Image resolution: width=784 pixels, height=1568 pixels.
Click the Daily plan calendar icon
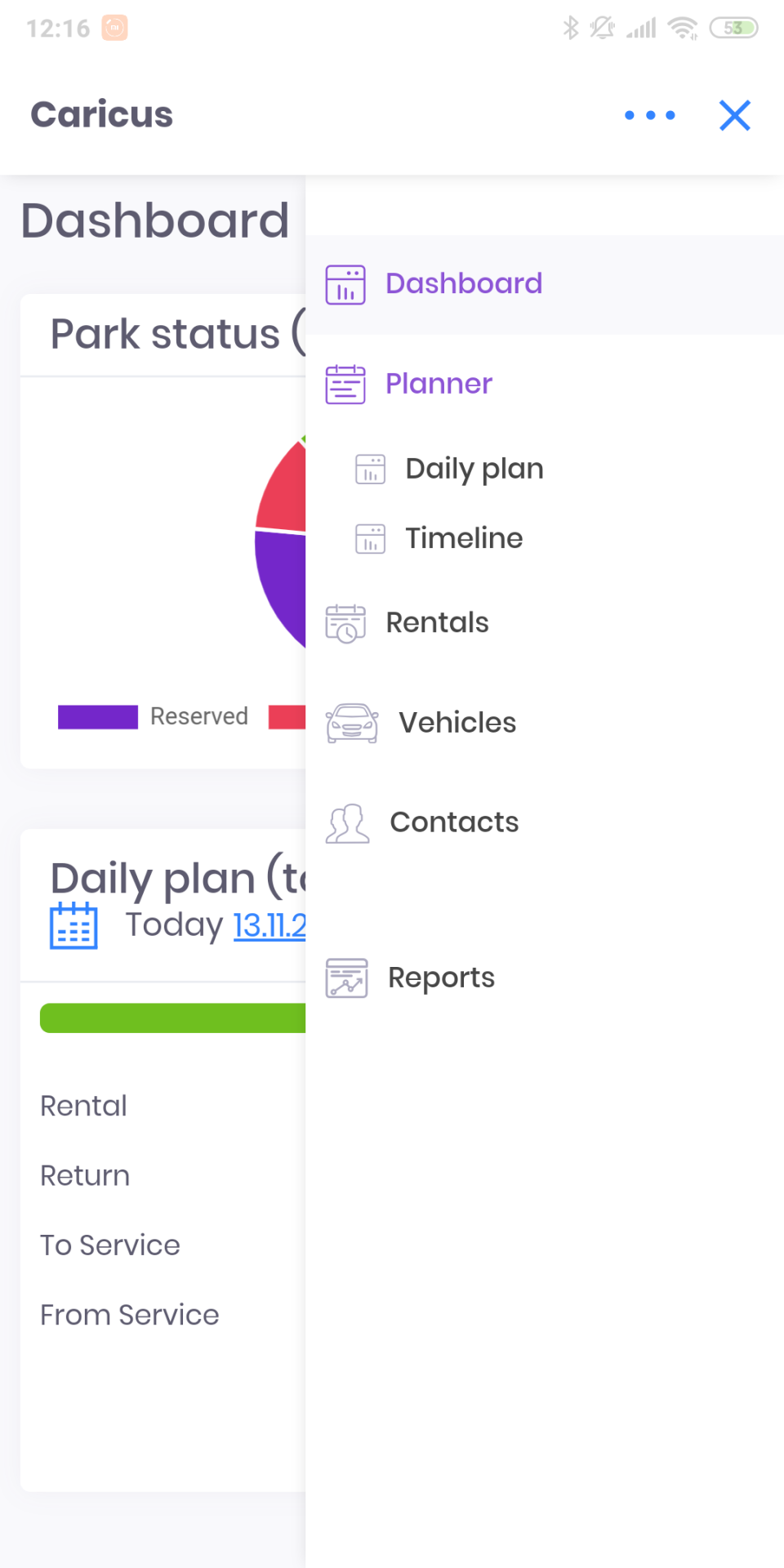coord(370,469)
